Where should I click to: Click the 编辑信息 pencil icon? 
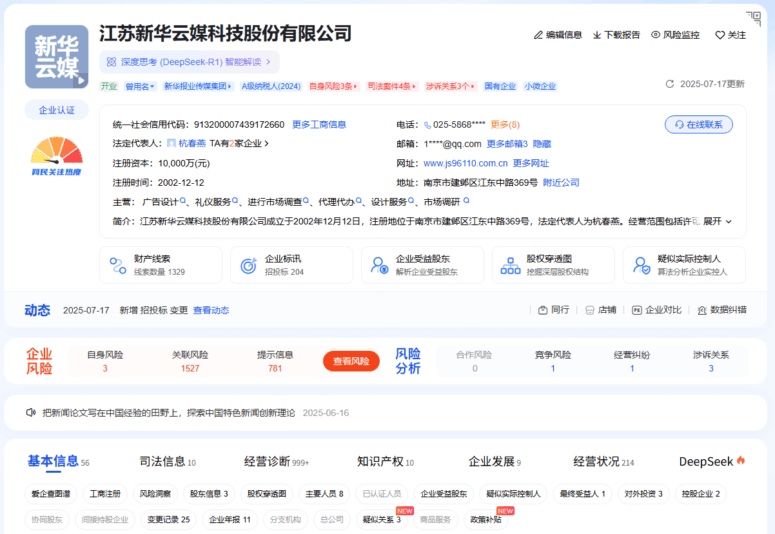(538, 35)
